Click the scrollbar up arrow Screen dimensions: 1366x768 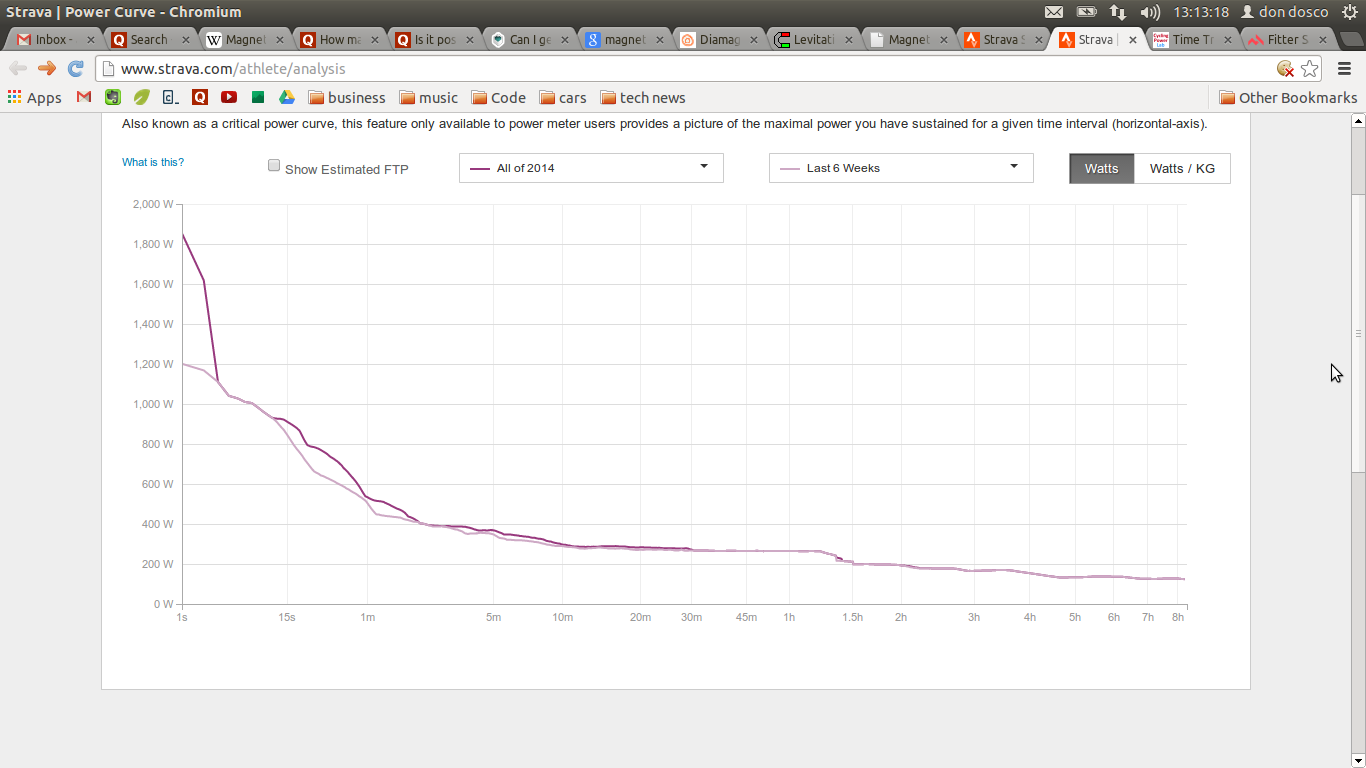pos(1358,121)
